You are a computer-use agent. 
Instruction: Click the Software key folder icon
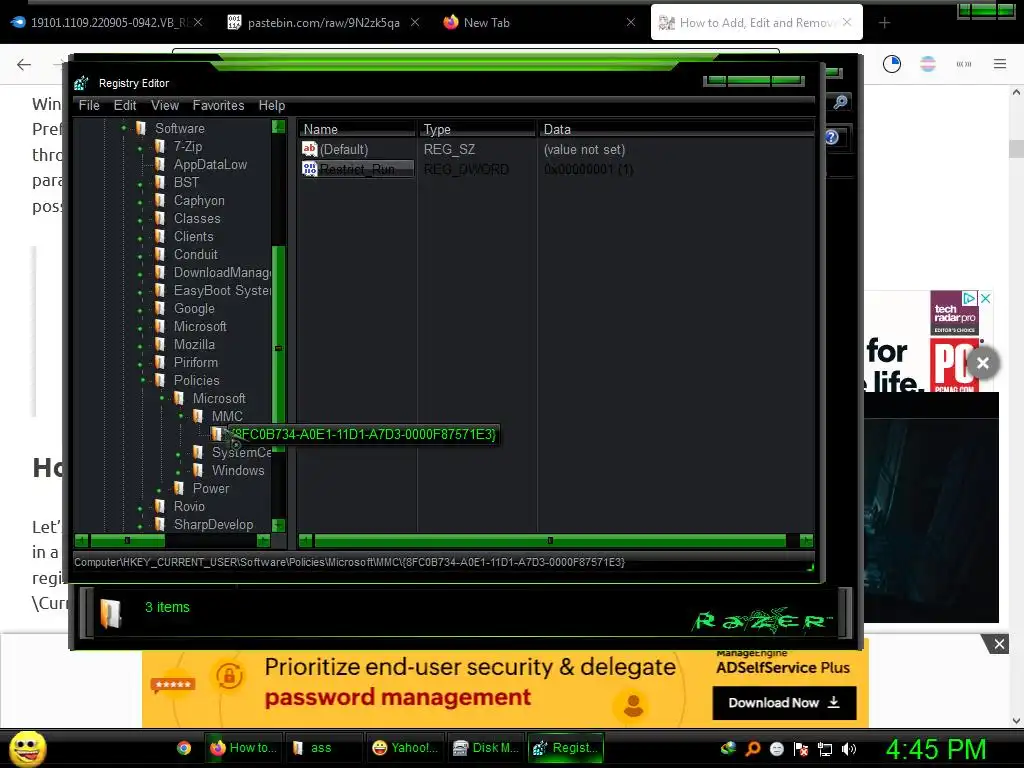coord(141,128)
